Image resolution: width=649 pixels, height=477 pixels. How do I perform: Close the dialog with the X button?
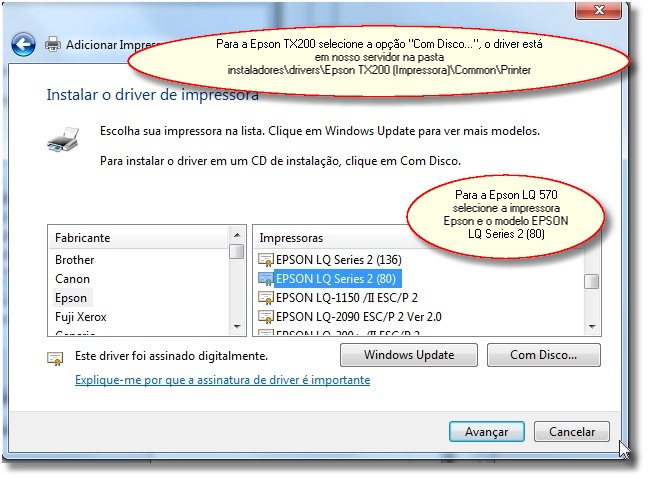click(599, 10)
